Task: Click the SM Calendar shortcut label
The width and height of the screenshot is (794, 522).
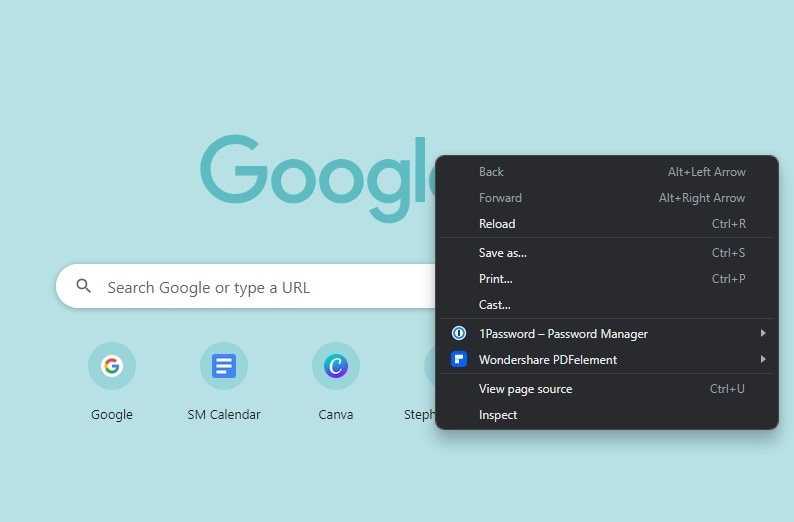Action: click(x=224, y=414)
